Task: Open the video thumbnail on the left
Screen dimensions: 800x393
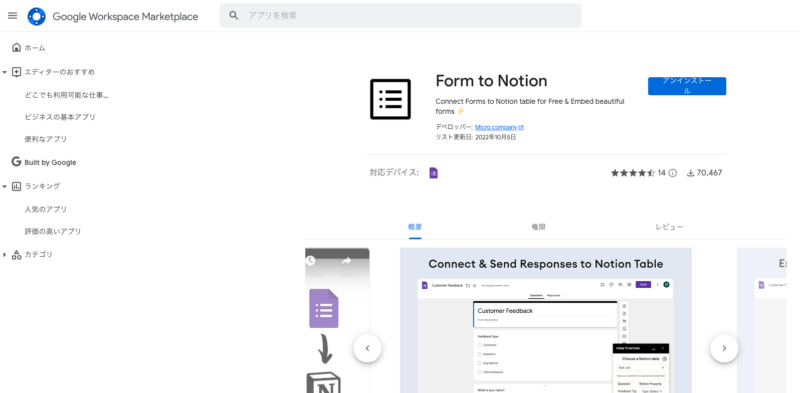Action: coord(337,321)
